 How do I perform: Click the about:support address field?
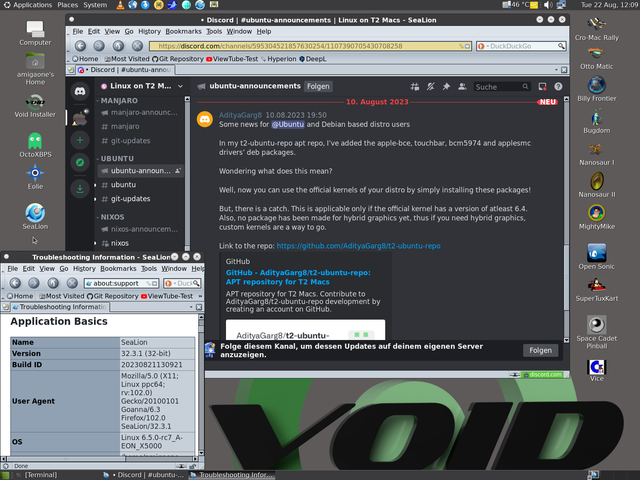click(x=122, y=283)
